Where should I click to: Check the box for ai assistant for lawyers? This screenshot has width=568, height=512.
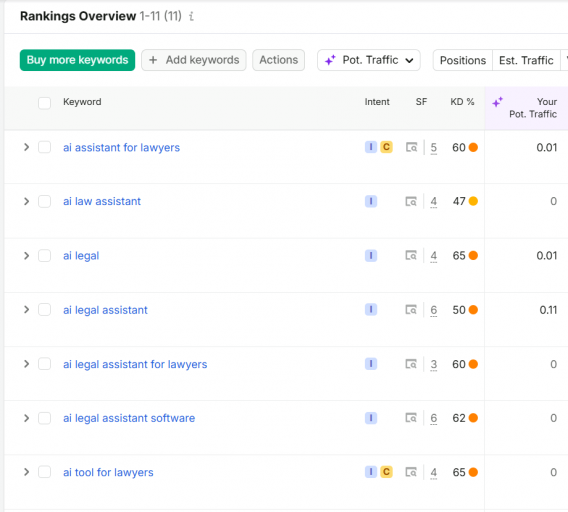pos(45,147)
